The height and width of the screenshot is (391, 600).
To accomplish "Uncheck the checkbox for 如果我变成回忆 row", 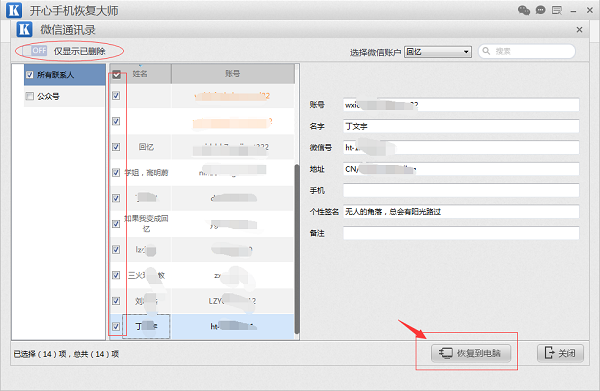I will [x=116, y=224].
